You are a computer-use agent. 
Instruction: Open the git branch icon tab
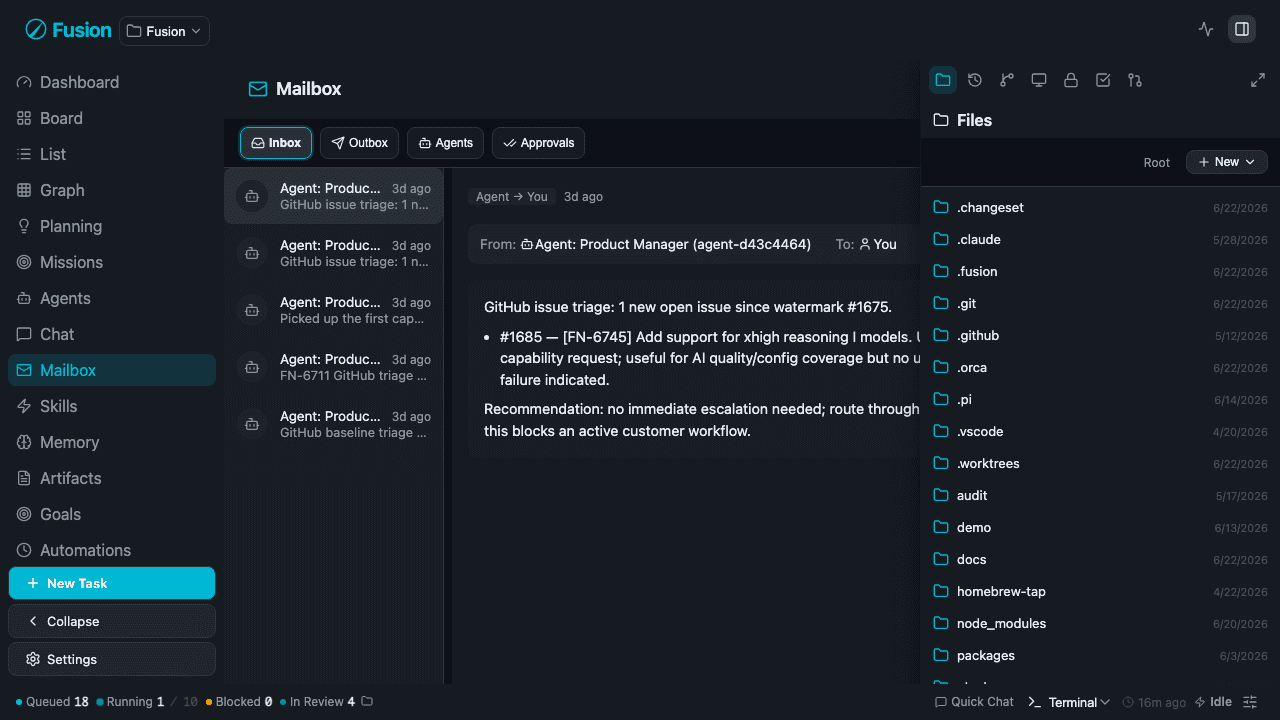1007,80
